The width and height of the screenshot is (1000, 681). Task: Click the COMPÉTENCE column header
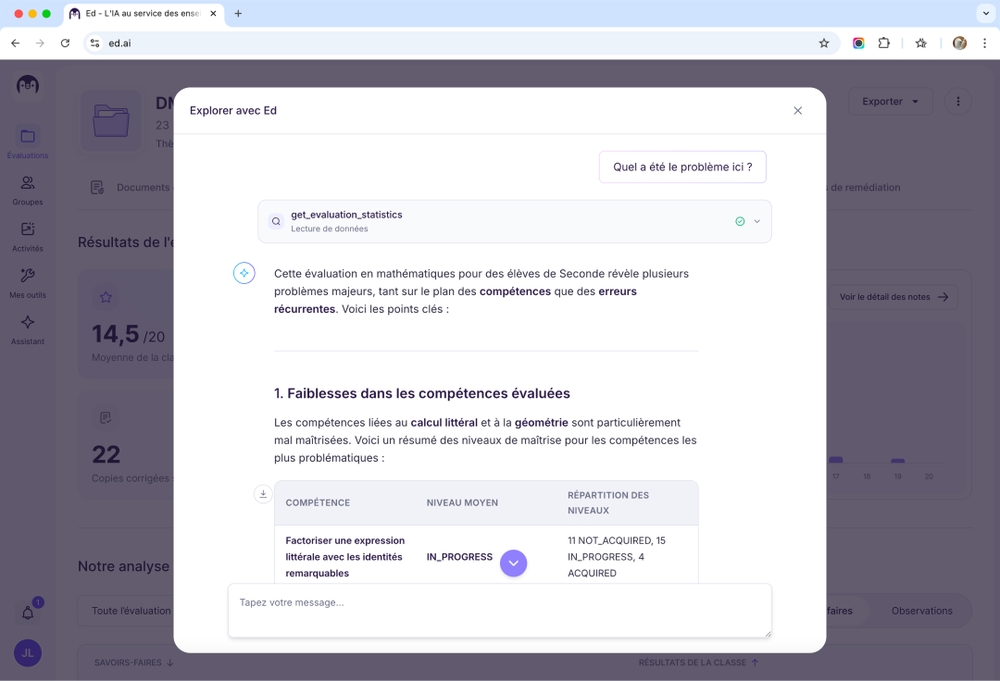(x=318, y=502)
